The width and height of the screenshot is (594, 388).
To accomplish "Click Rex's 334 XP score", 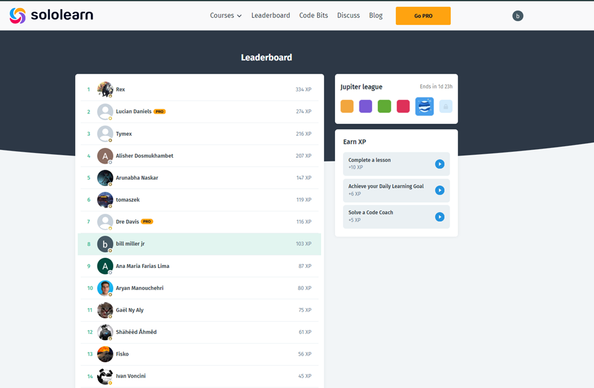I will pos(303,90).
